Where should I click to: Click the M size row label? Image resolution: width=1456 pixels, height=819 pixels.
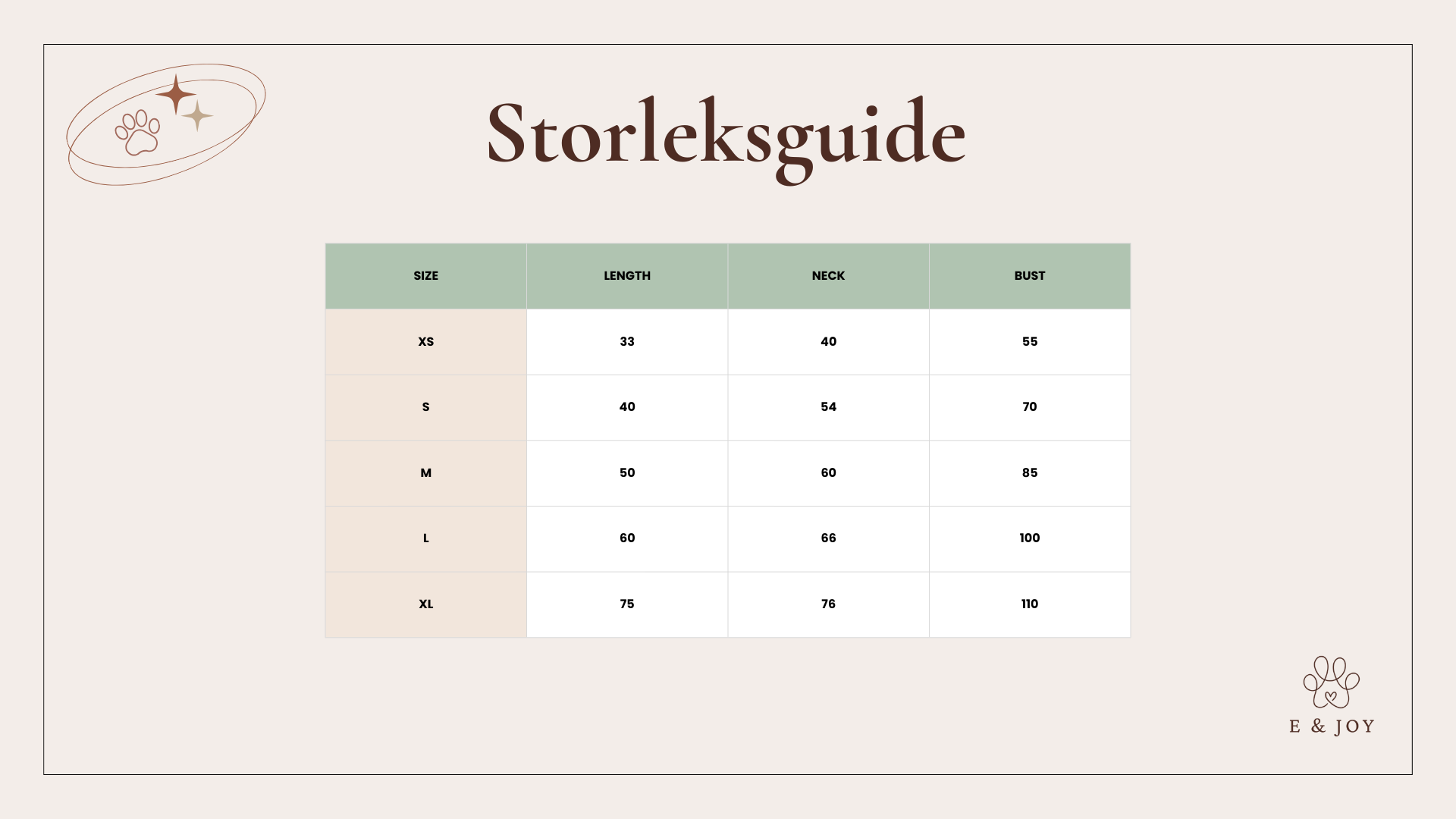click(x=425, y=473)
